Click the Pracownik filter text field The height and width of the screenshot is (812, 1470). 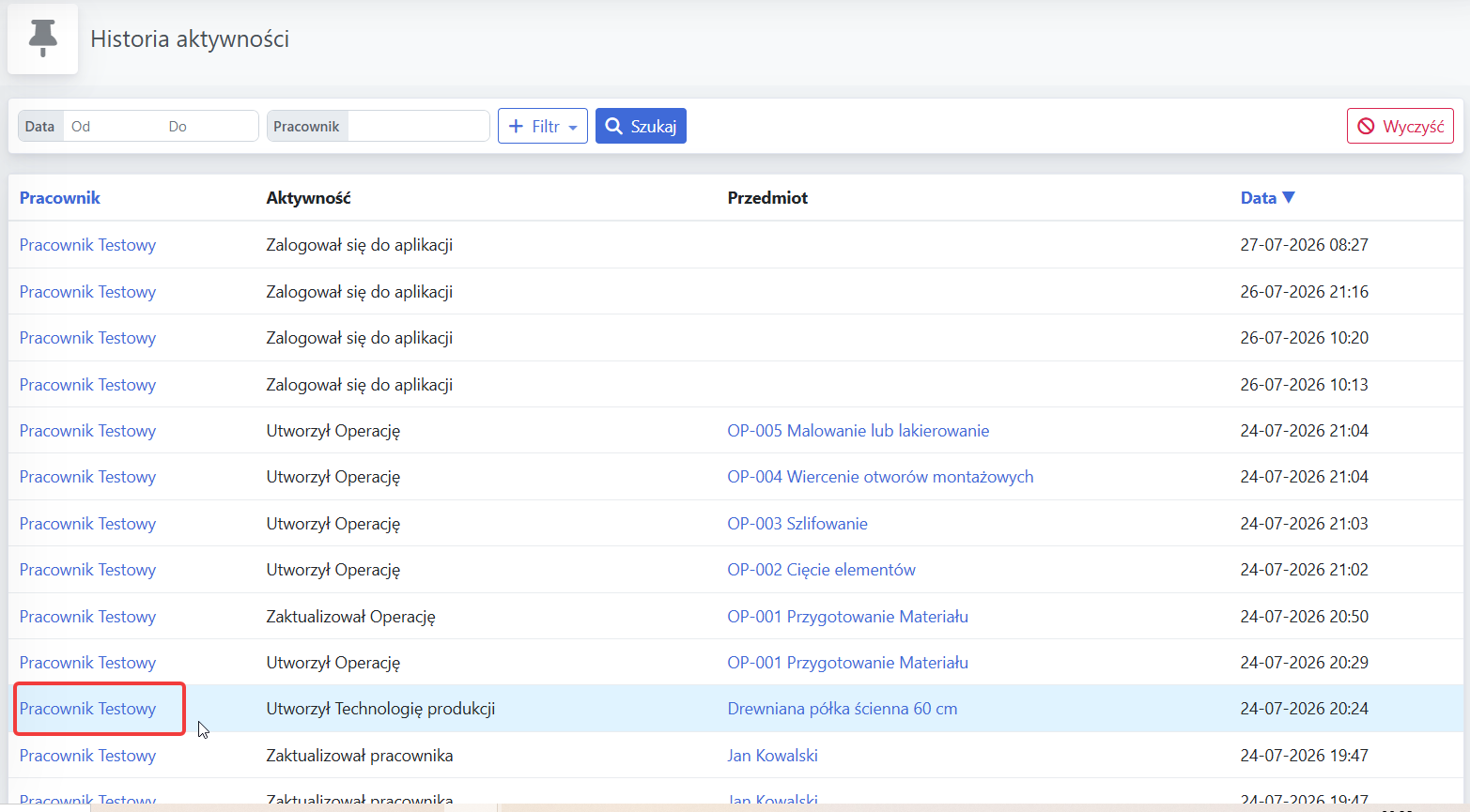coord(418,126)
